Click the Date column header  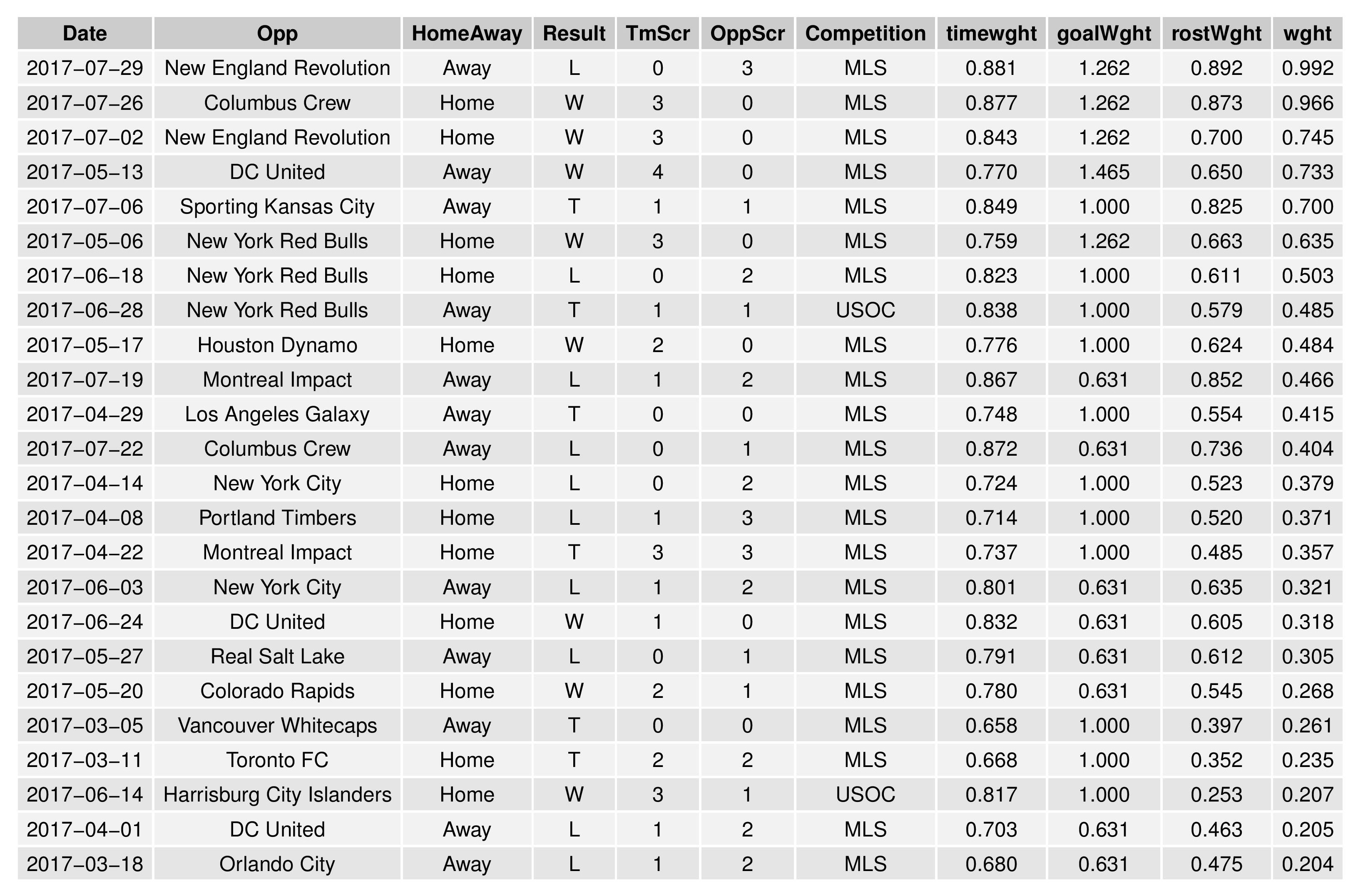pos(85,34)
